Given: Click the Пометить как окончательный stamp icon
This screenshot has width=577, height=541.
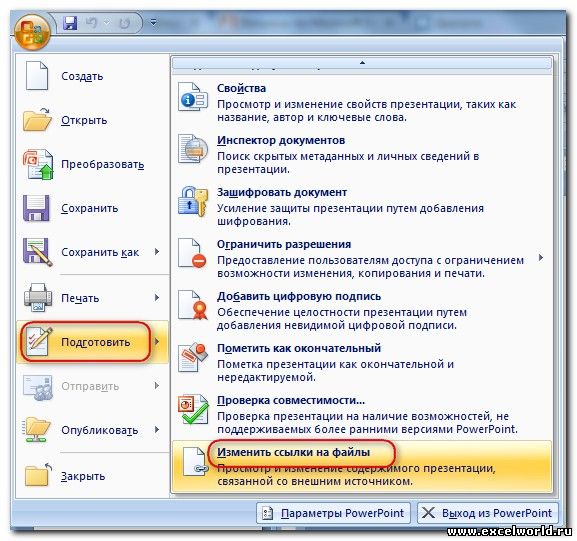Looking at the screenshot, I should (x=192, y=357).
